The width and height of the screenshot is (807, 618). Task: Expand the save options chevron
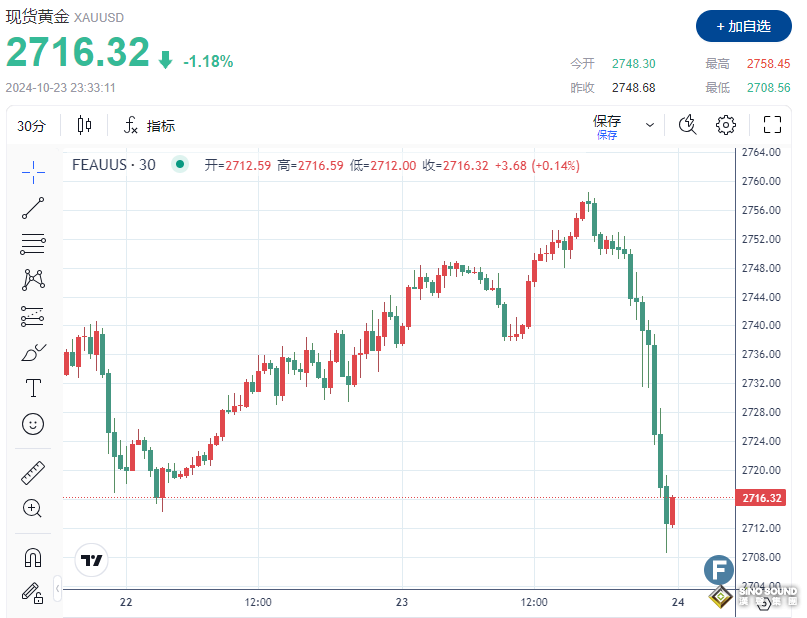648,124
